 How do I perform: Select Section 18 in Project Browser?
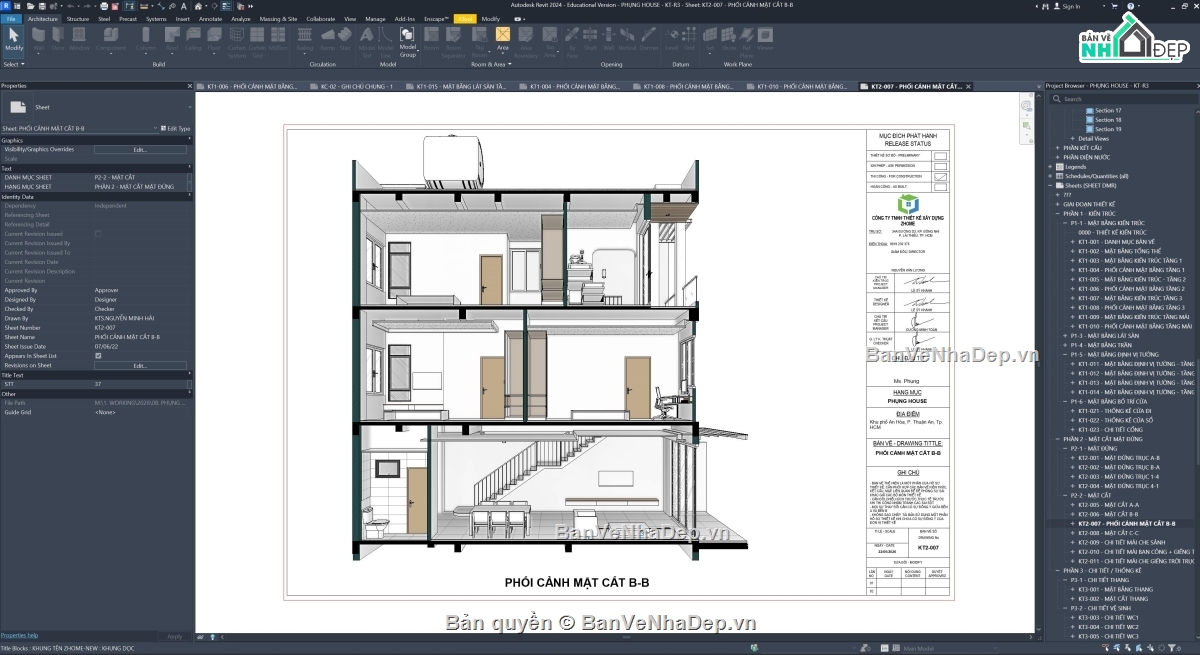[1108, 119]
